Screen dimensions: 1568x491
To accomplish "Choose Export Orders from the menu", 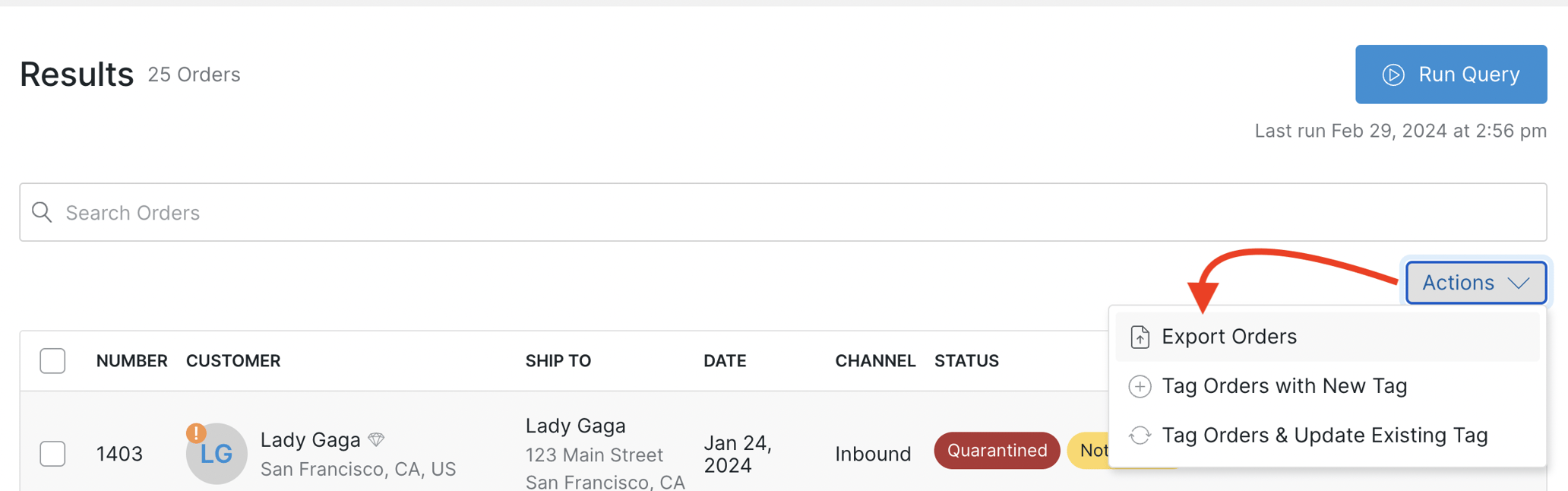I will (1229, 337).
